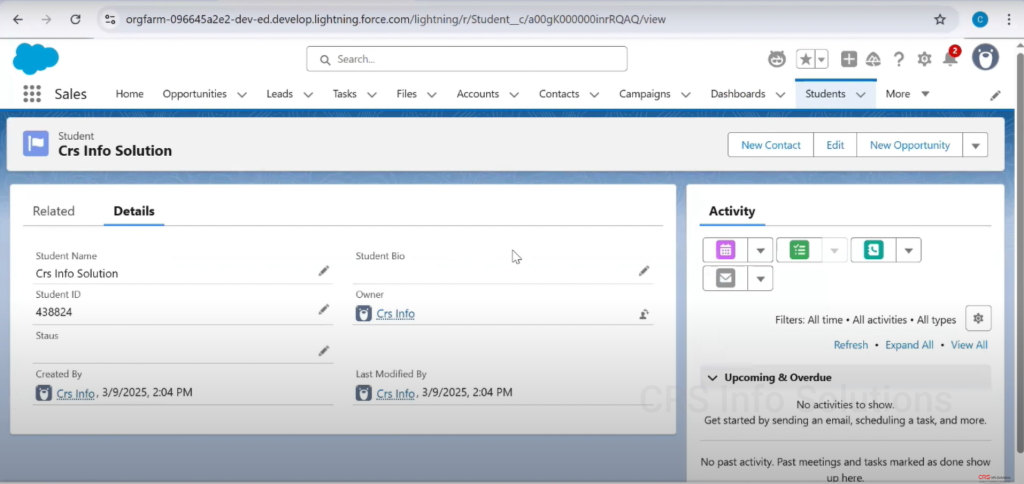Bookmark this page with the star

click(x=940, y=20)
